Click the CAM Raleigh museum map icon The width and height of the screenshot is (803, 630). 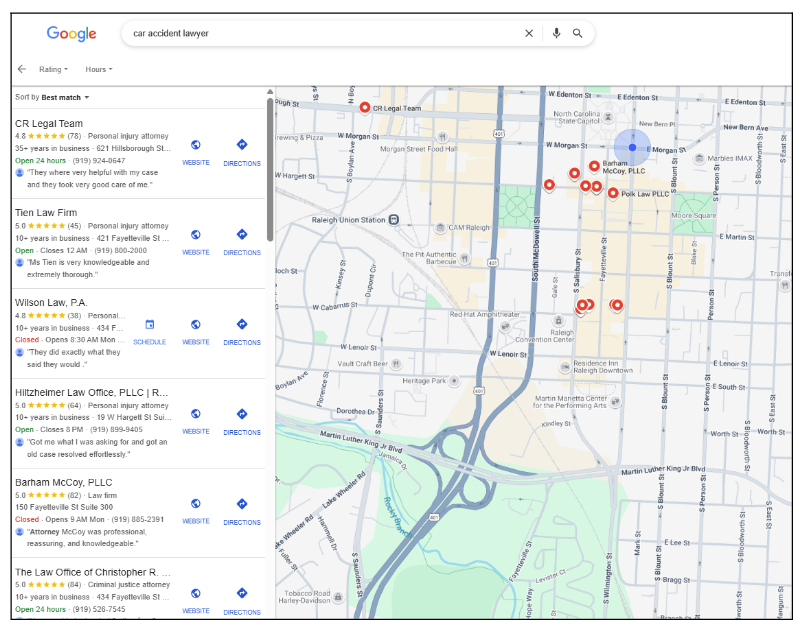(440, 227)
